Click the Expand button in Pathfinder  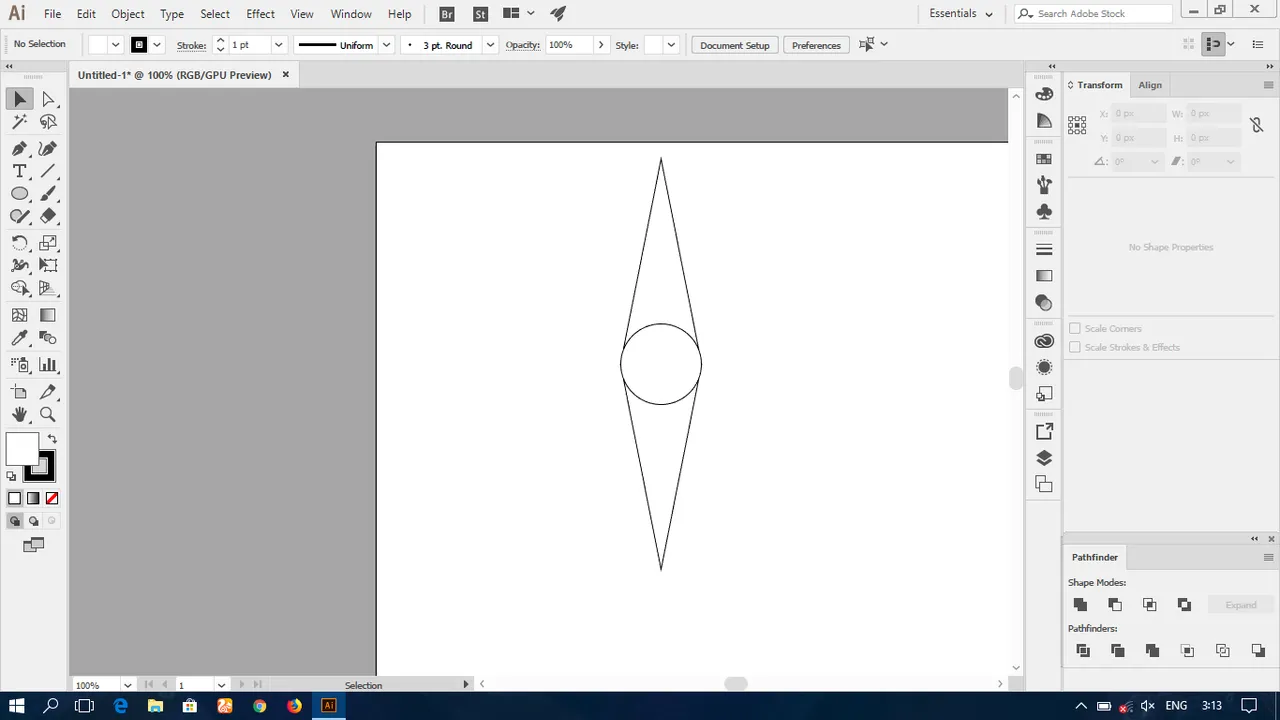[x=1241, y=605]
